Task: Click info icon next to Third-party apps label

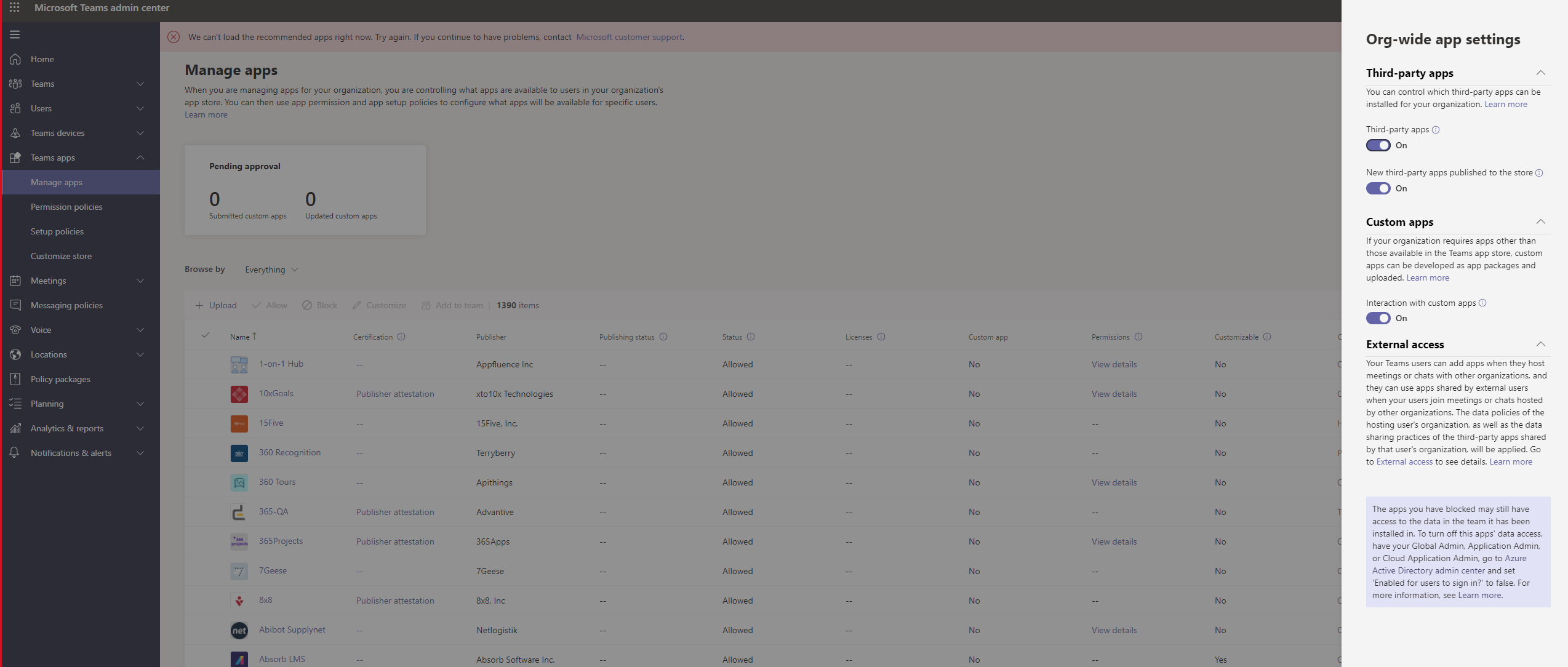Action: pos(1436,130)
